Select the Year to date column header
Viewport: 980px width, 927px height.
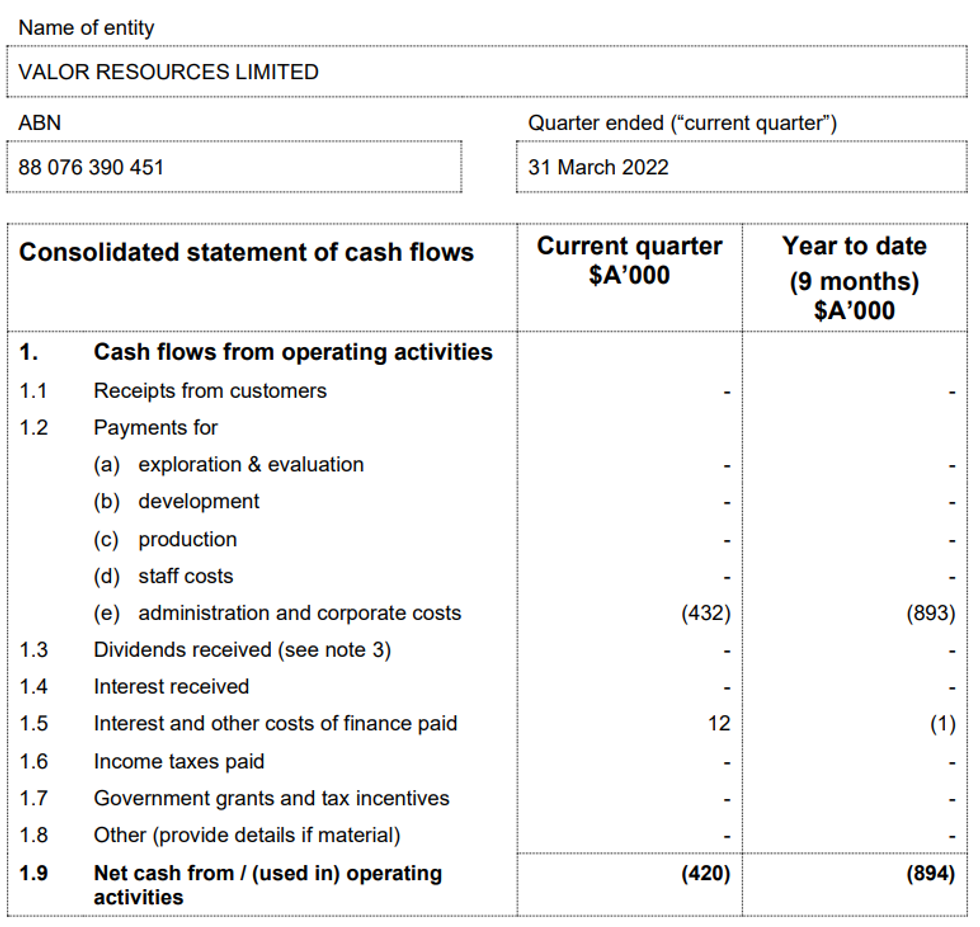[854, 277]
